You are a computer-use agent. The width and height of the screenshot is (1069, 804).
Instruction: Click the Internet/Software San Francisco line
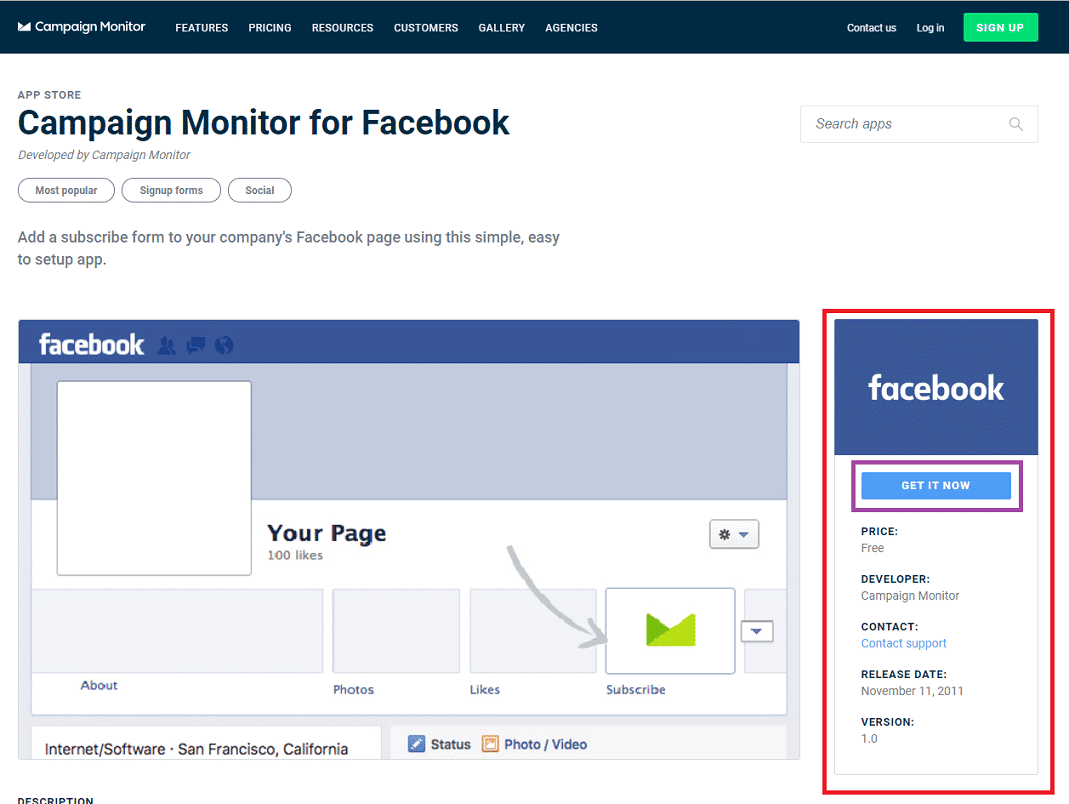(x=196, y=749)
